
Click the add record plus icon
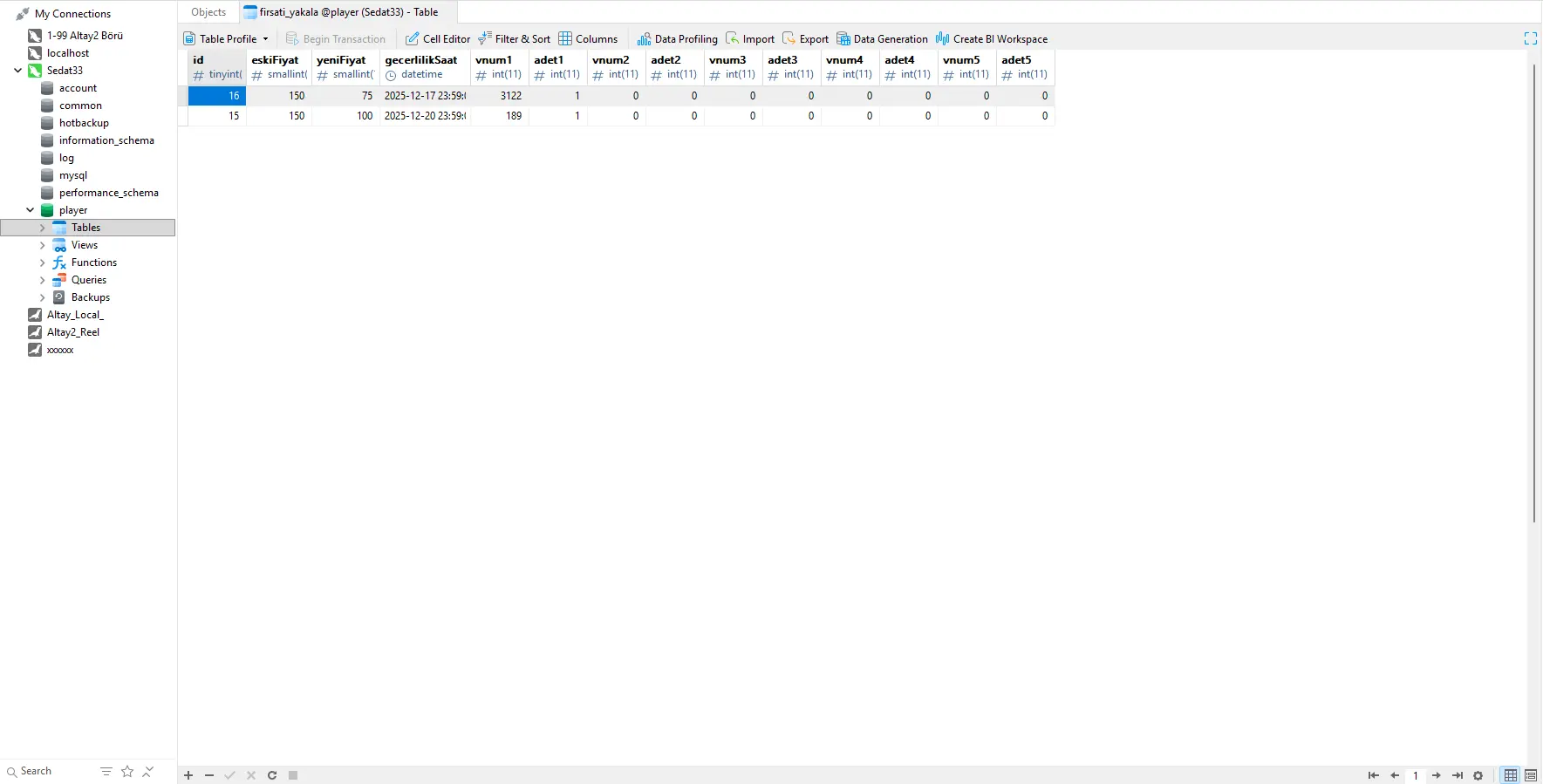(x=188, y=775)
